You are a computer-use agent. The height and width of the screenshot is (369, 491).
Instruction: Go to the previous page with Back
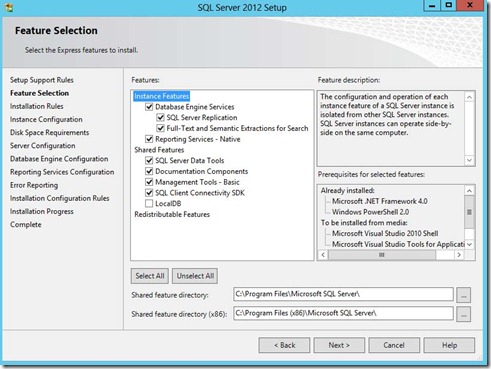pyautogui.click(x=284, y=345)
